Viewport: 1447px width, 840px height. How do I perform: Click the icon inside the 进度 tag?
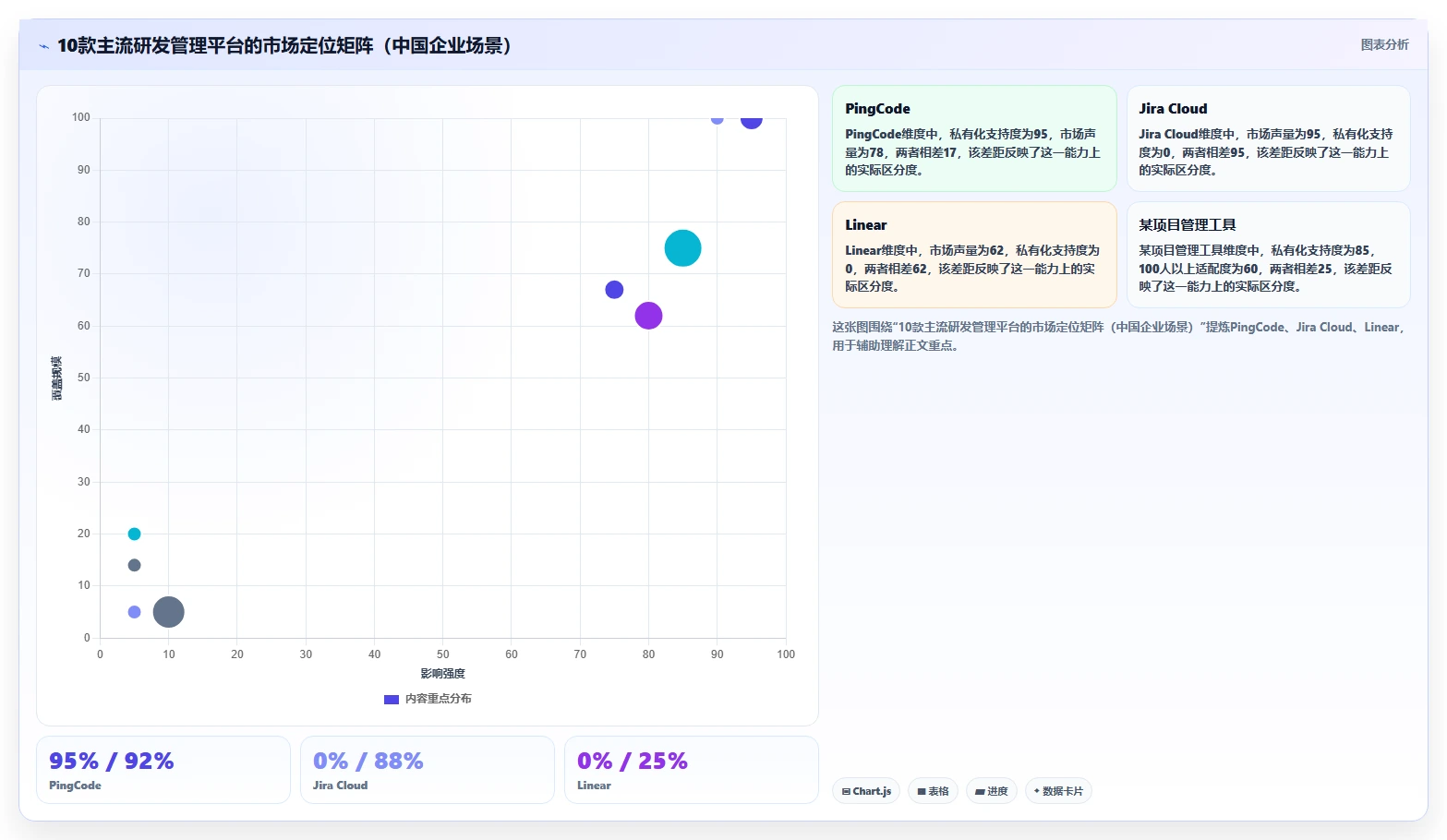980,792
